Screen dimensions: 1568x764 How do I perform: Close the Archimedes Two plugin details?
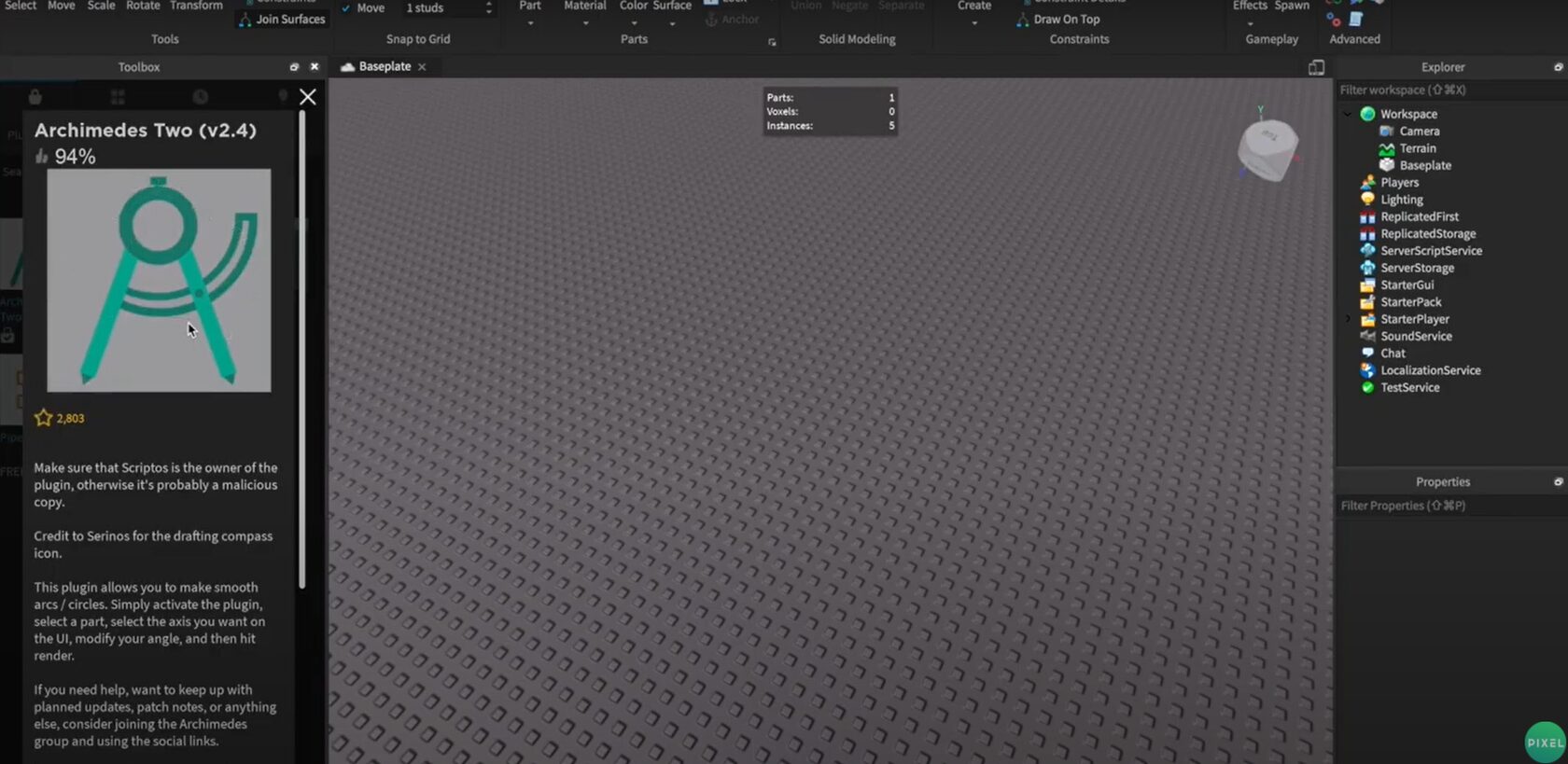point(308,97)
